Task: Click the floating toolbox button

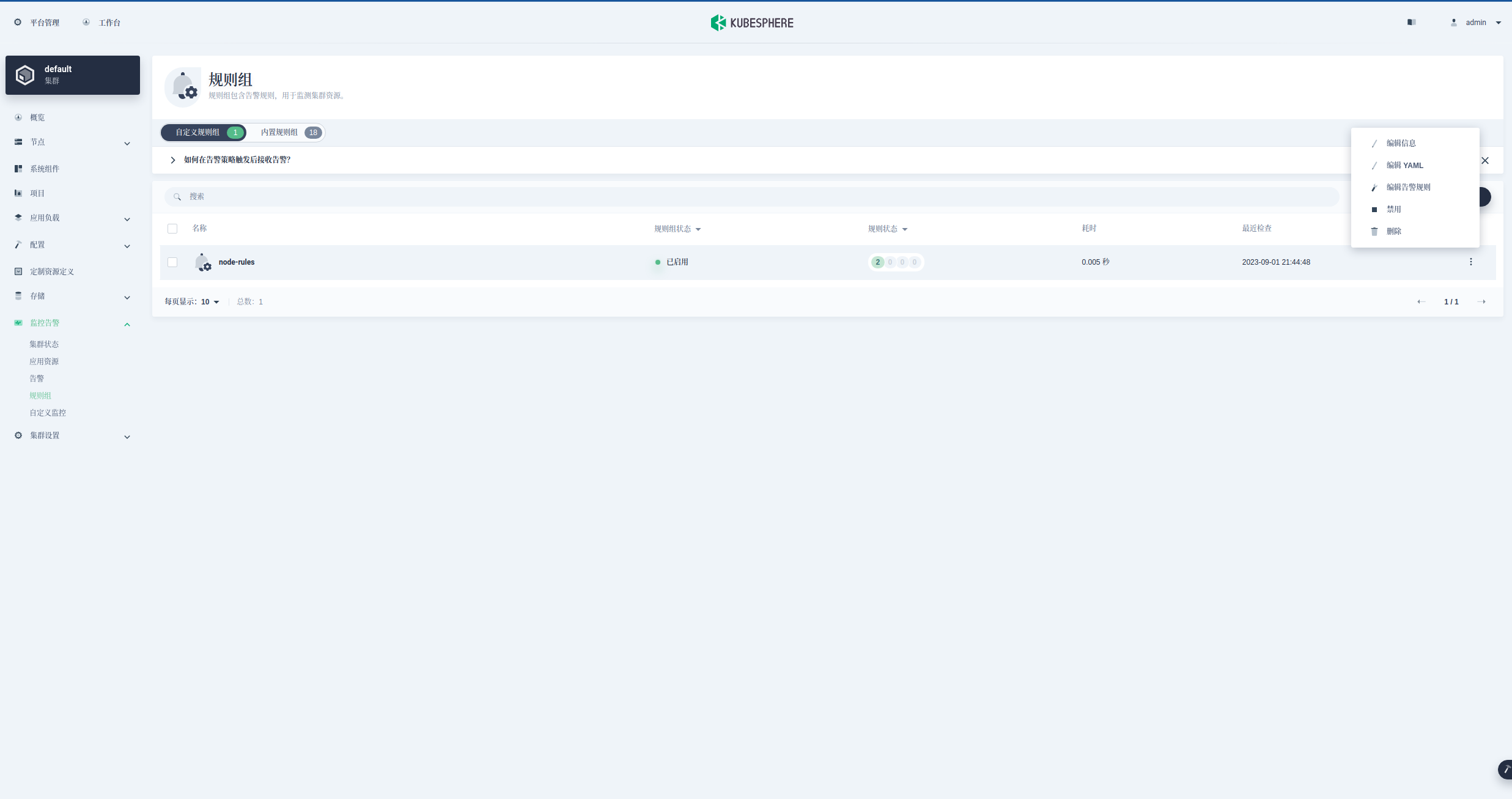Action: pos(1505,770)
